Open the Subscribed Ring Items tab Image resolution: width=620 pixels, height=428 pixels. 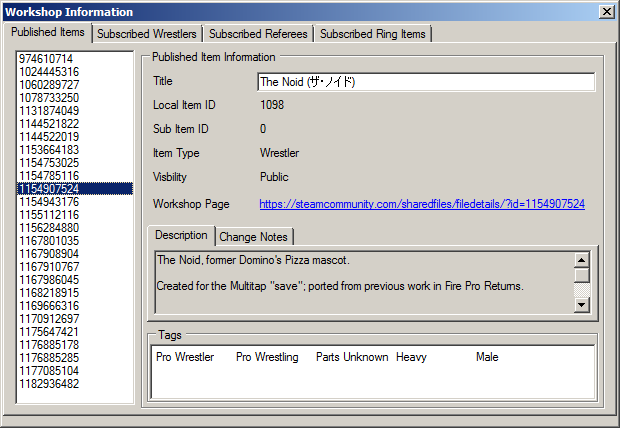click(x=372, y=34)
